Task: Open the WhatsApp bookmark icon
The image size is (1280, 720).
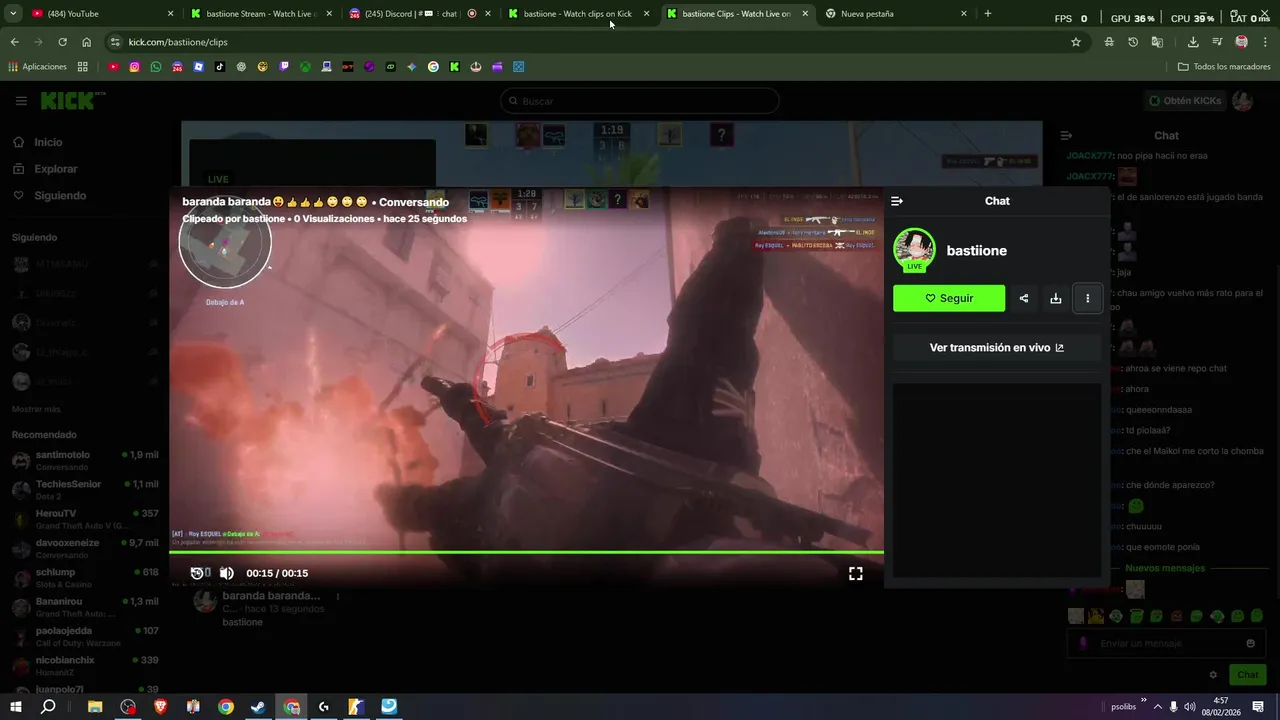Action: point(156,67)
